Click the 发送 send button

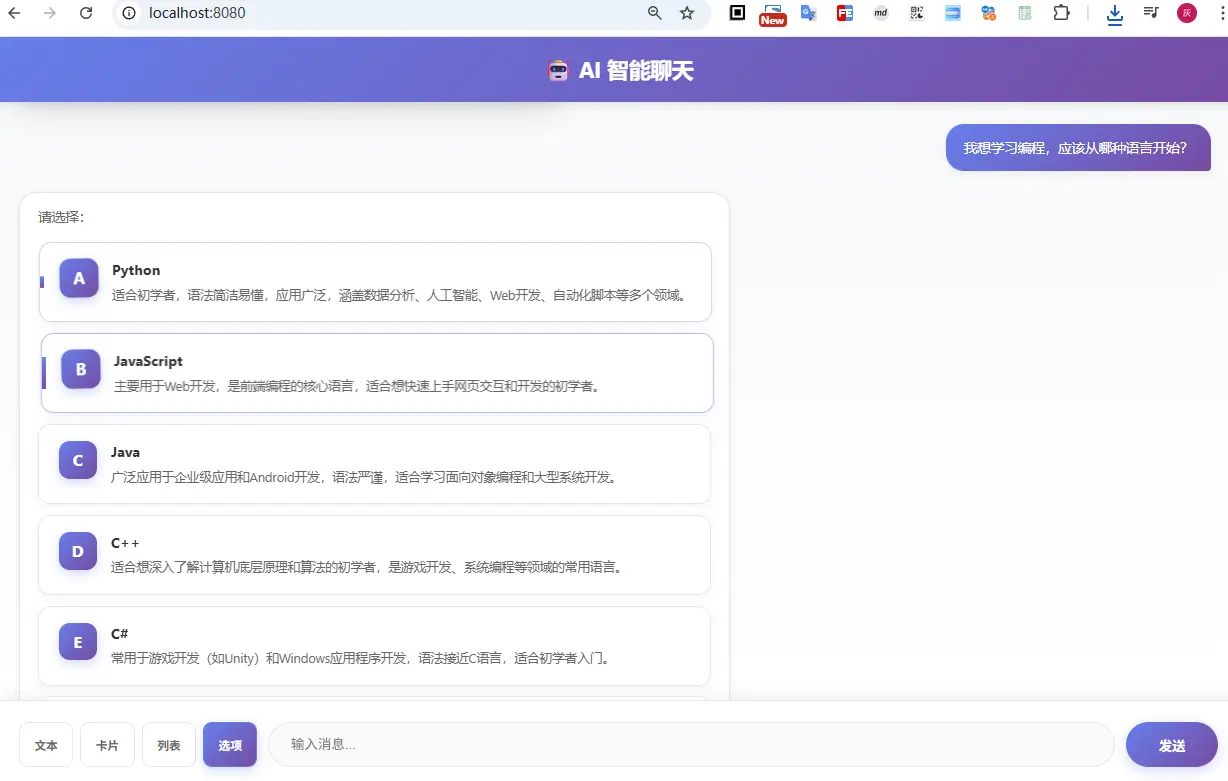point(1171,744)
